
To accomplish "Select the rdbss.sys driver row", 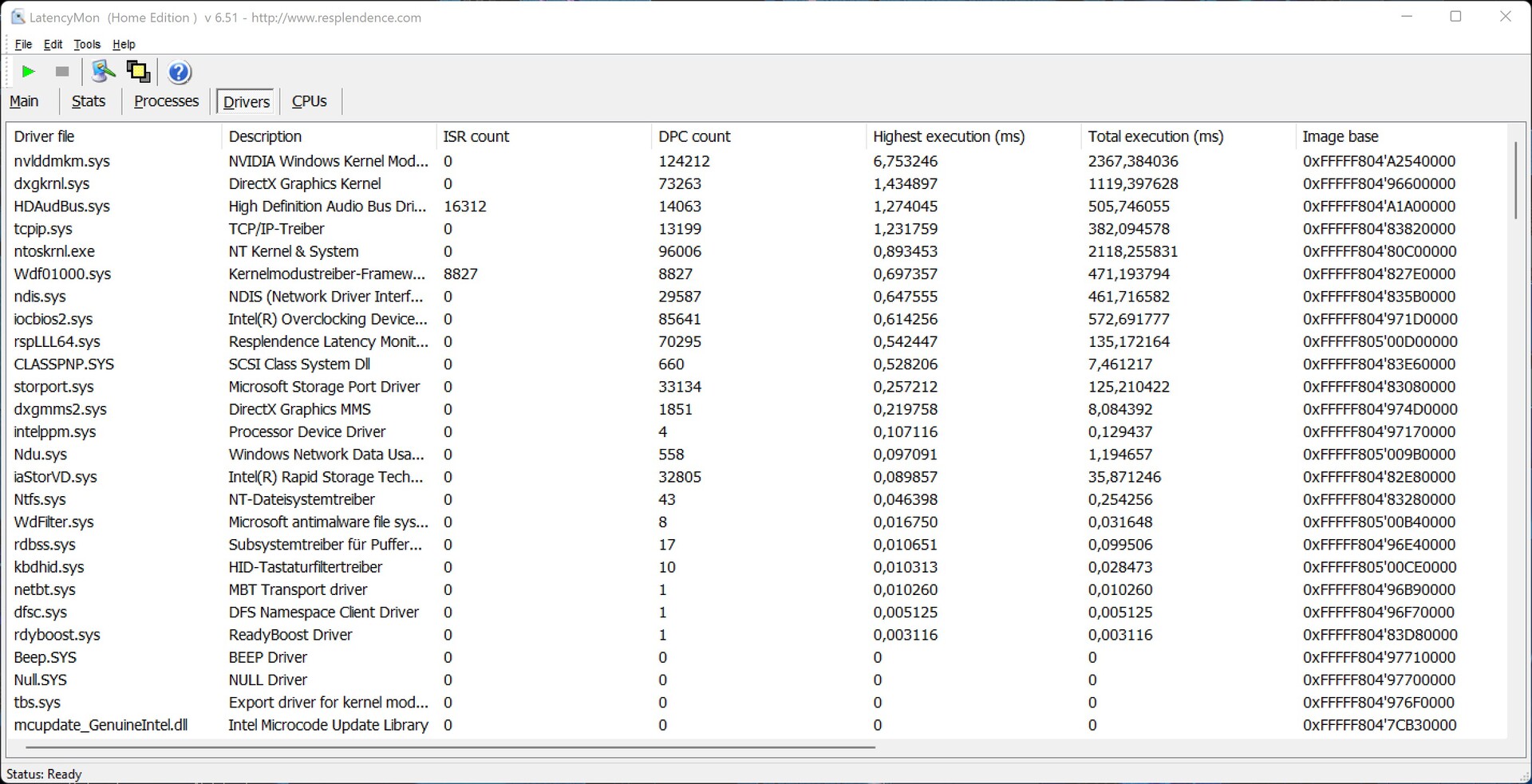I will [x=757, y=545].
